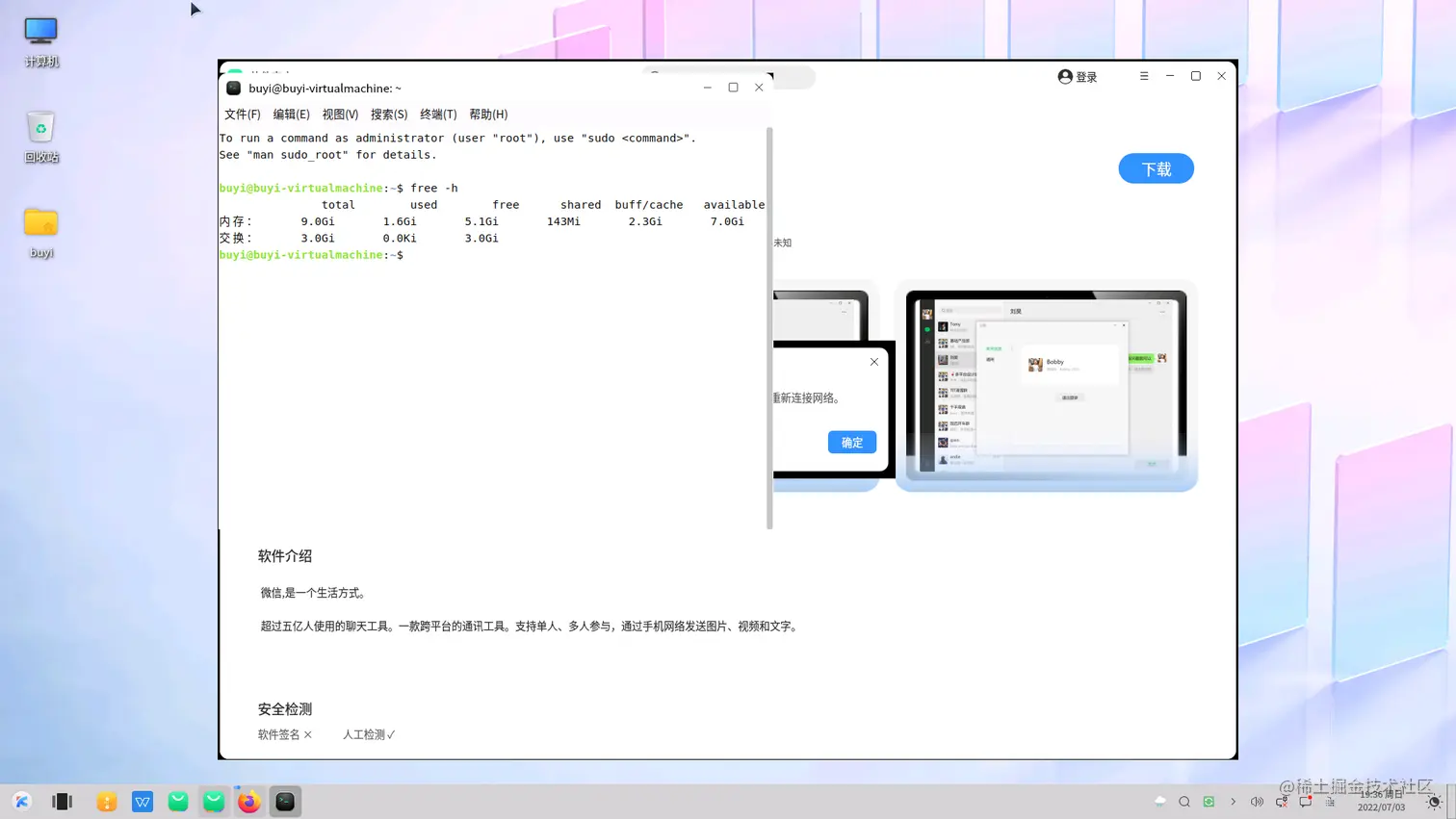Open the start menu from the taskbar

coord(22,802)
